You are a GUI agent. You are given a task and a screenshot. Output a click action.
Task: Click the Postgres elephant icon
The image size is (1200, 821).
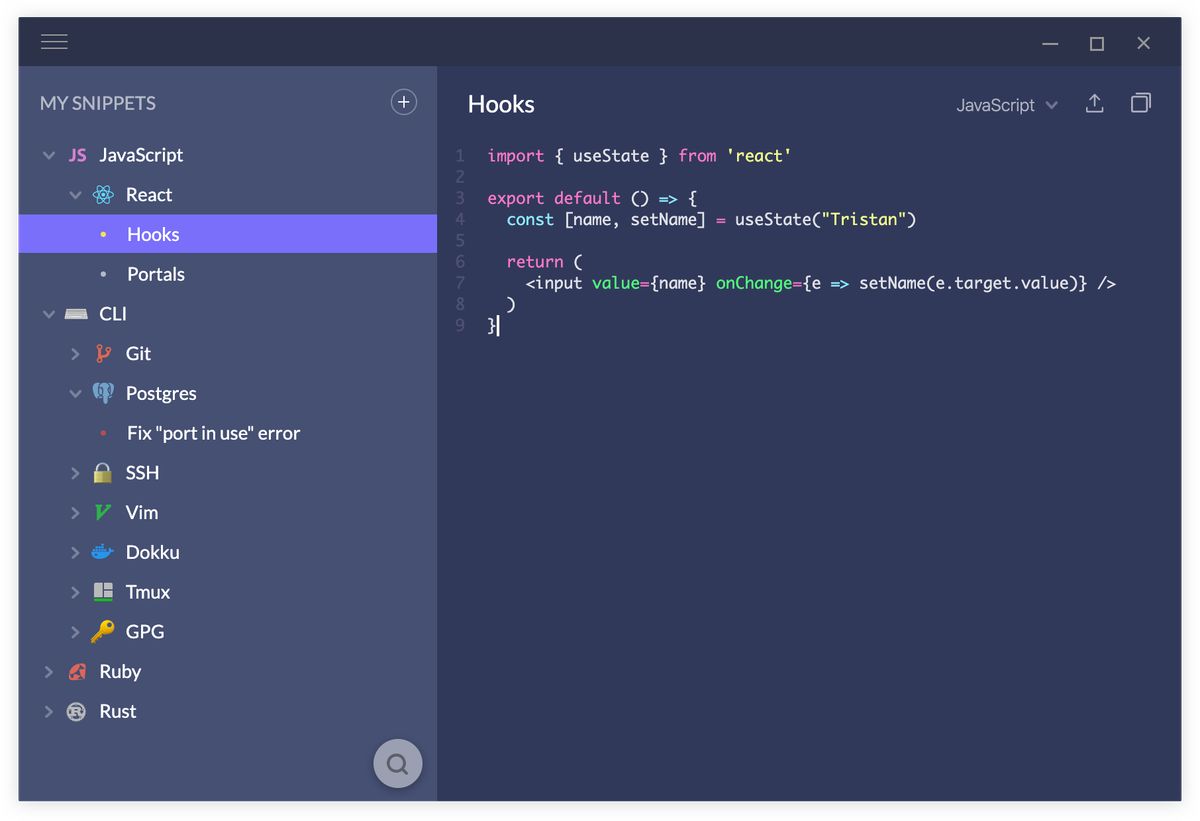click(104, 393)
